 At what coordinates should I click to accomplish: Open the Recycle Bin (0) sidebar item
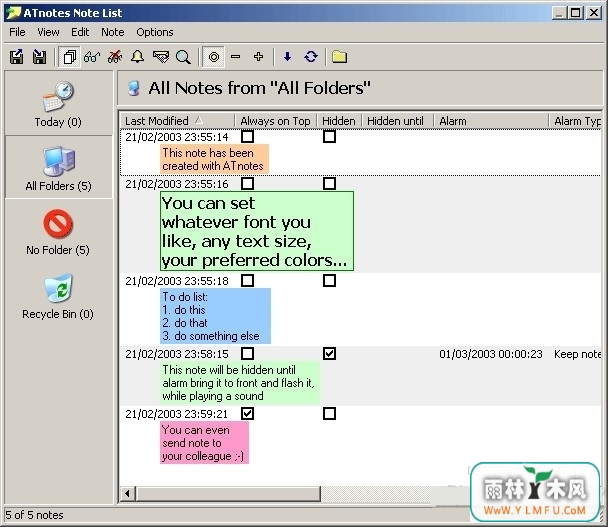point(58,296)
